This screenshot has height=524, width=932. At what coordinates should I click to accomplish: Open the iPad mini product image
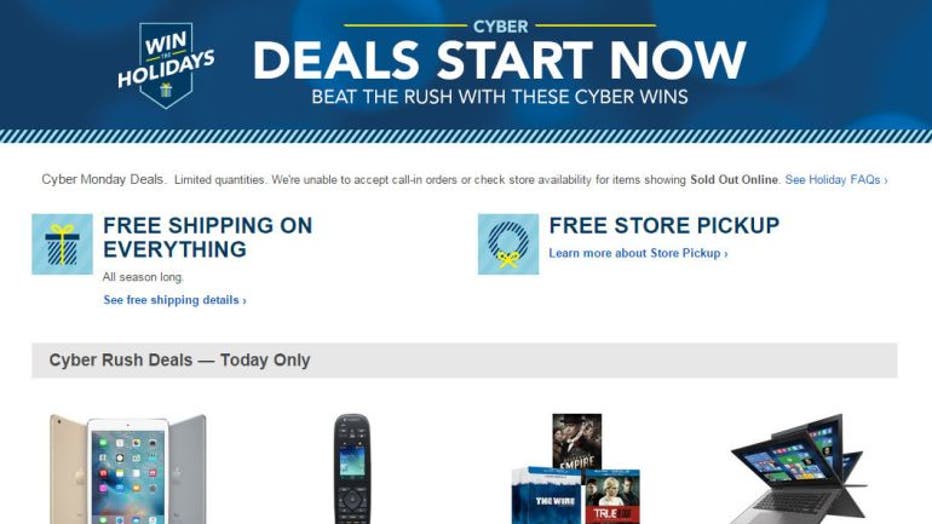128,469
